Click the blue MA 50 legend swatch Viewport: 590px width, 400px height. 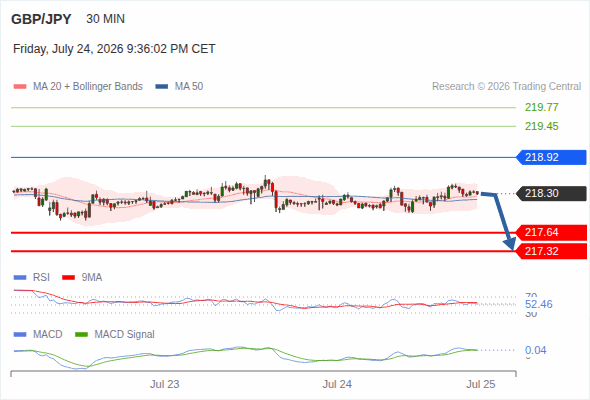point(162,87)
